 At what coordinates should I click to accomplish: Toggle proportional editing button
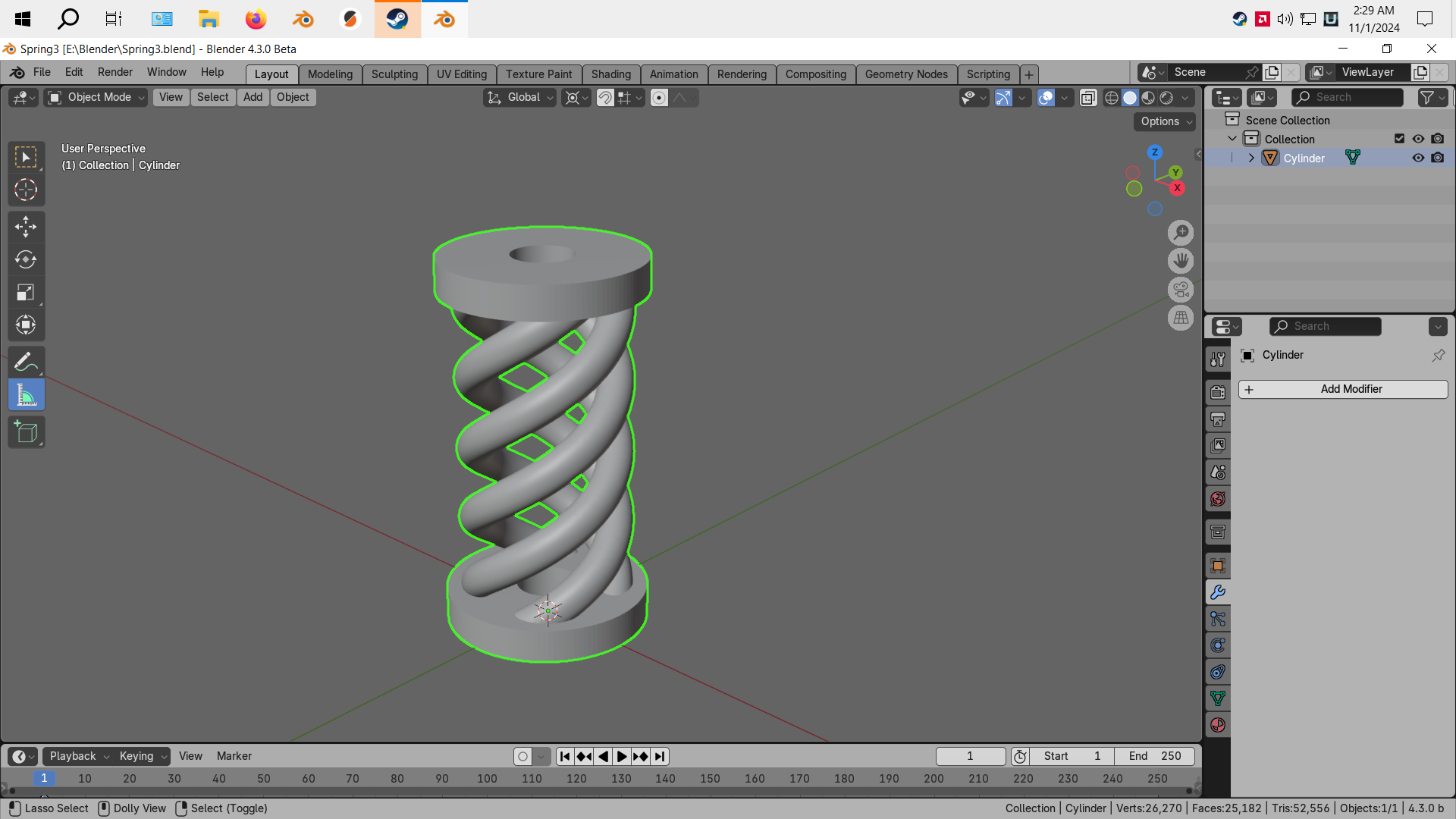[x=659, y=97]
